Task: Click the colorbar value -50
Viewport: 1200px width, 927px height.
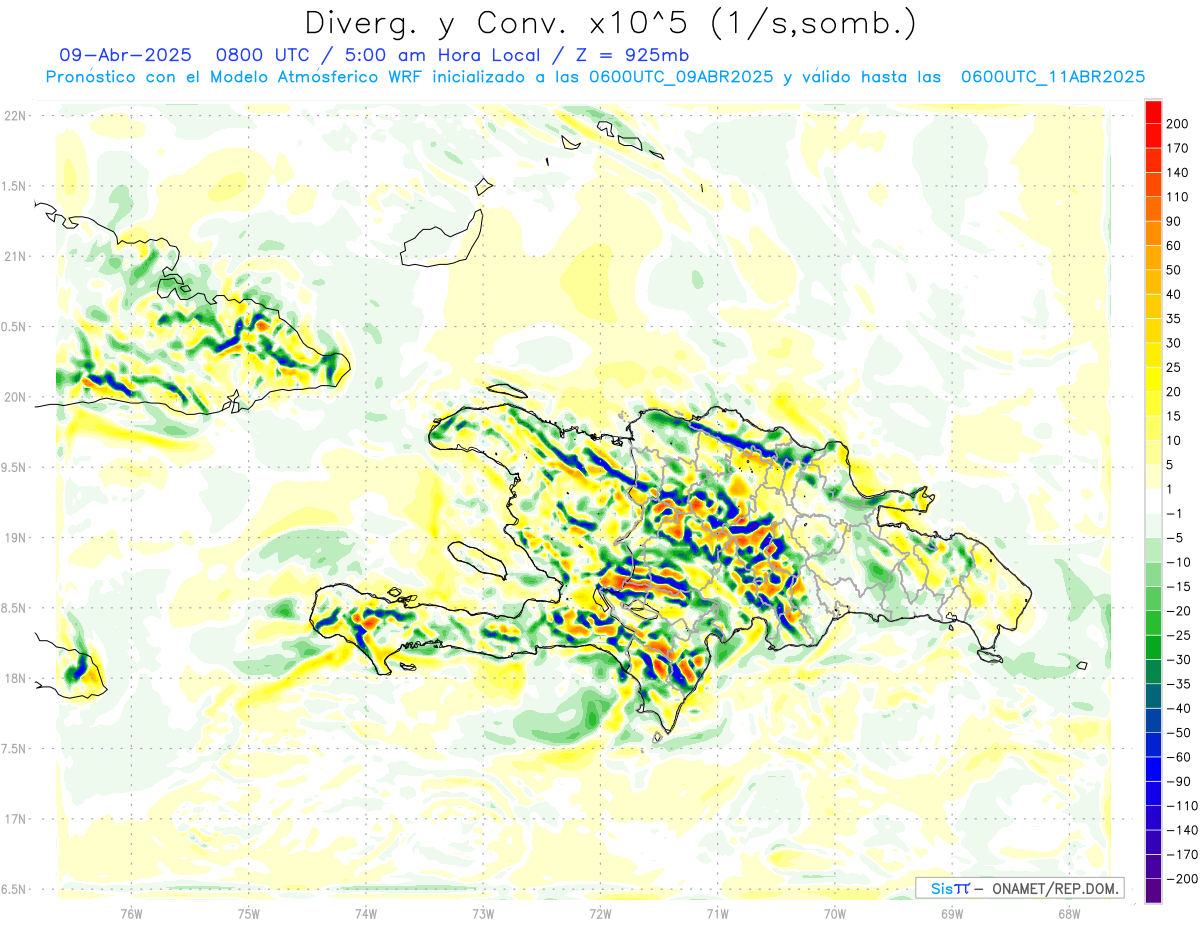Action: (x=1178, y=733)
